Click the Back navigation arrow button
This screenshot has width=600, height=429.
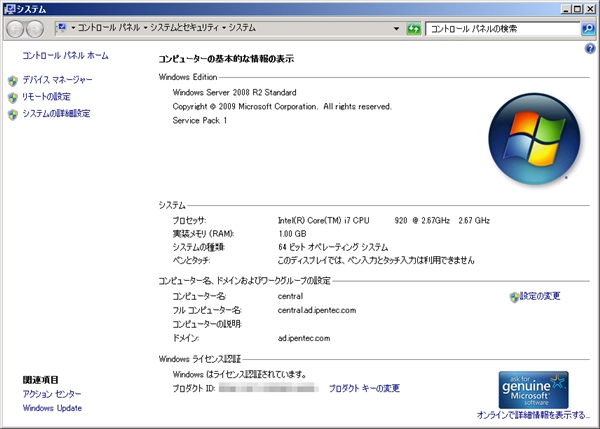point(15,29)
